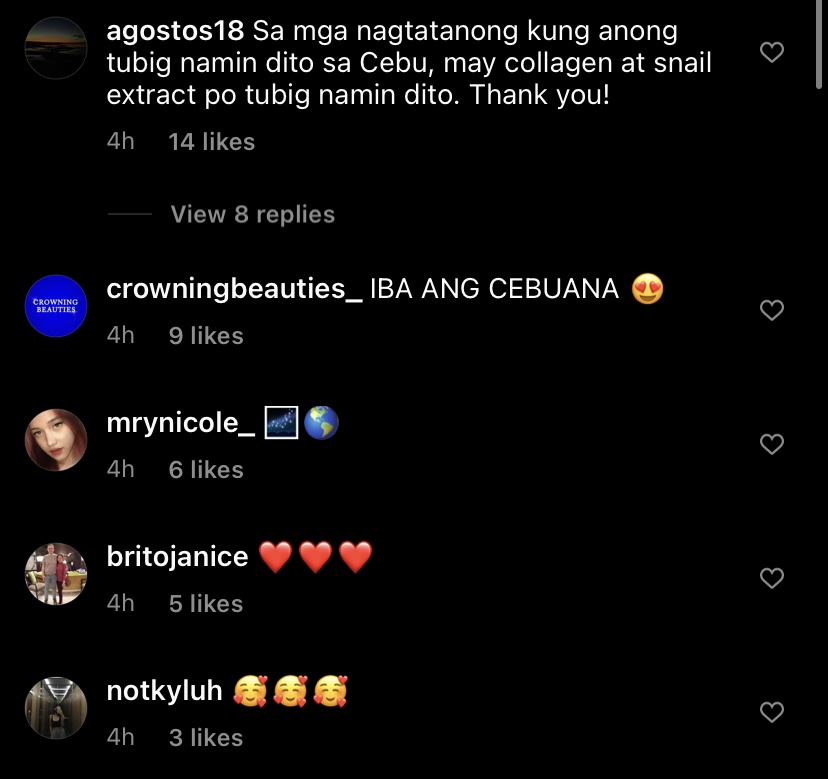Visit agostos18 username link
The image size is (828, 779).
175,31
